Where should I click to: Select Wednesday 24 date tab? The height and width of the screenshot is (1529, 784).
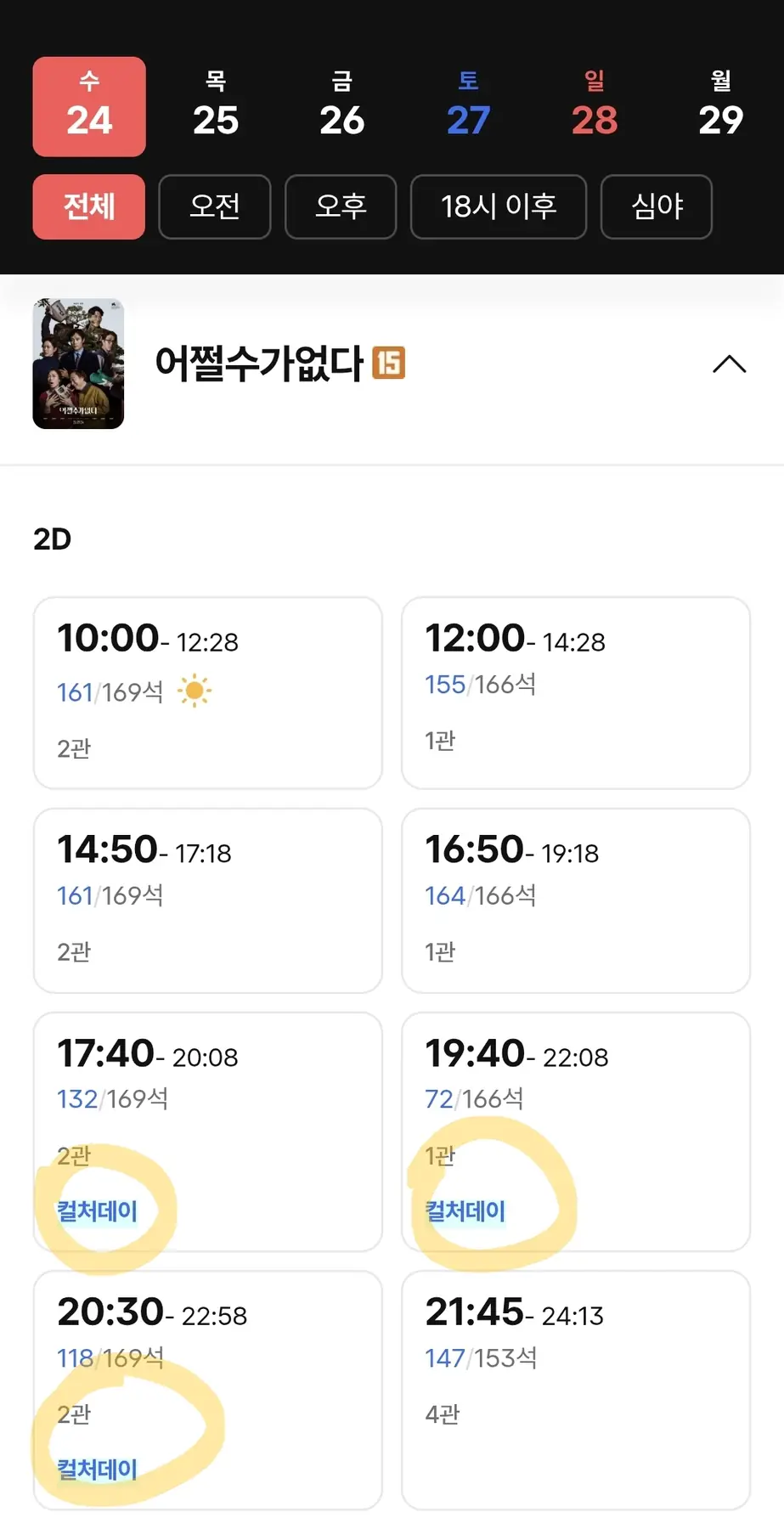click(89, 107)
